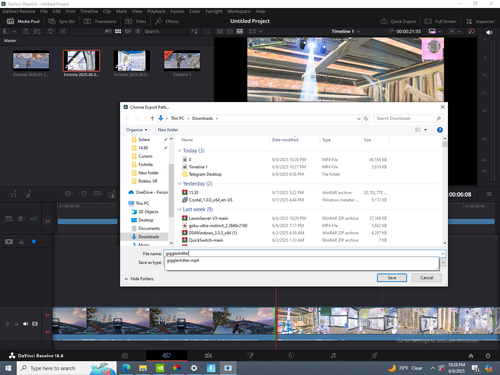
Task: Click the Cancel button
Action: [426, 278]
